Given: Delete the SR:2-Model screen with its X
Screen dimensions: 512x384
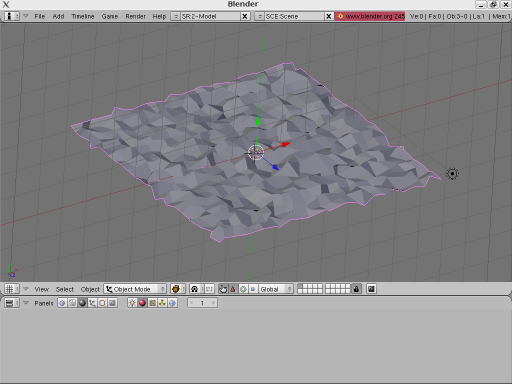Looking at the screenshot, I should [245, 16].
